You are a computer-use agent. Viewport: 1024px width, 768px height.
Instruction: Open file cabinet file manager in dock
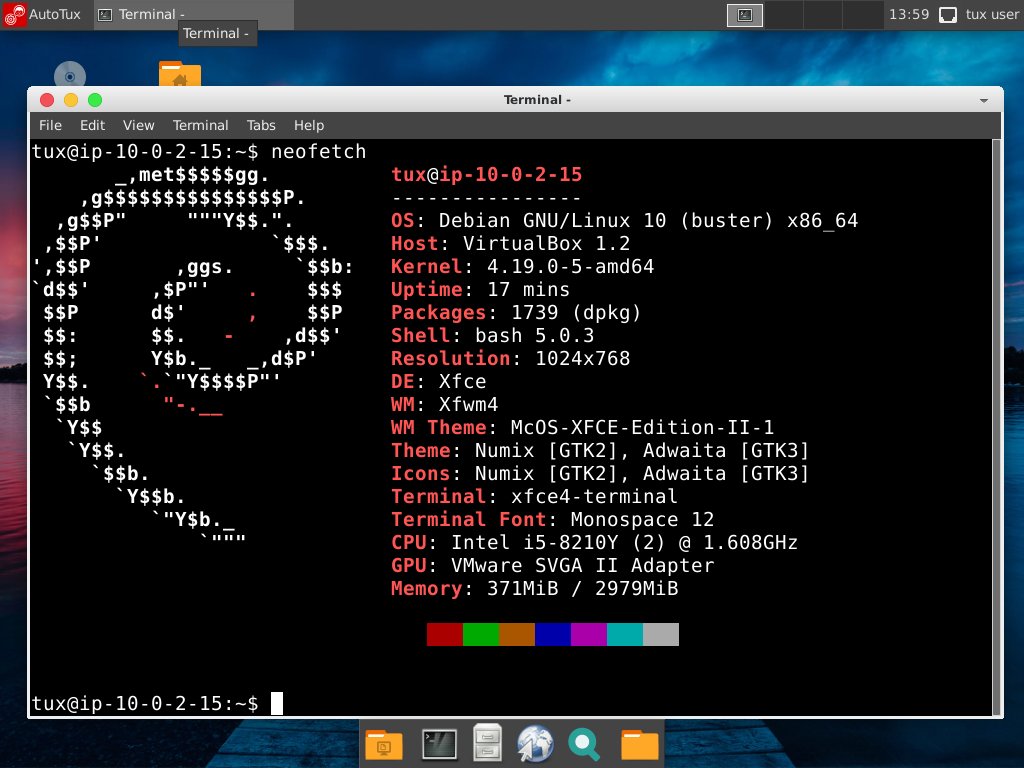click(x=487, y=744)
